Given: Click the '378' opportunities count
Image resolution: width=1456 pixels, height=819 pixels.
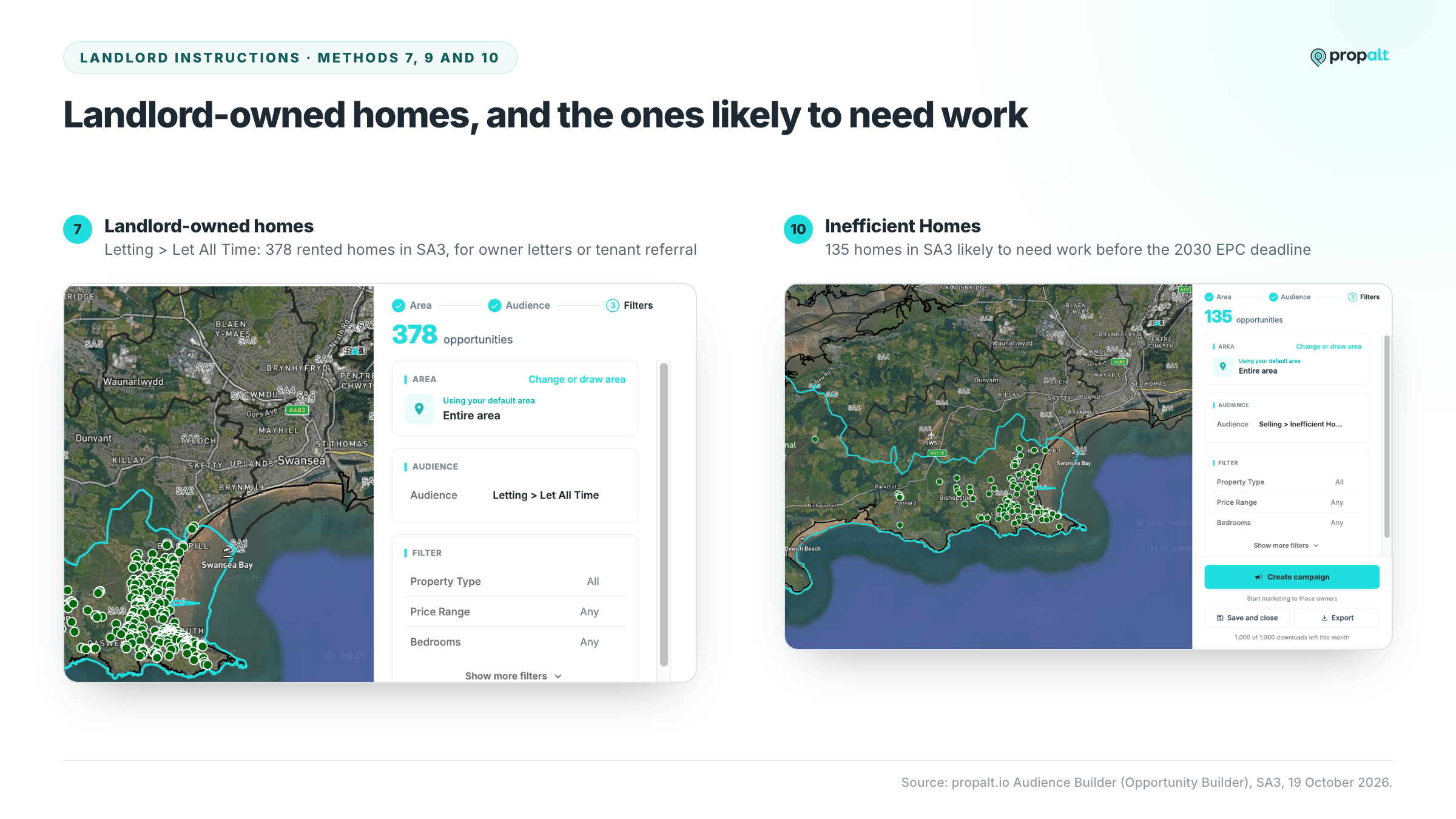Looking at the screenshot, I should (x=414, y=334).
